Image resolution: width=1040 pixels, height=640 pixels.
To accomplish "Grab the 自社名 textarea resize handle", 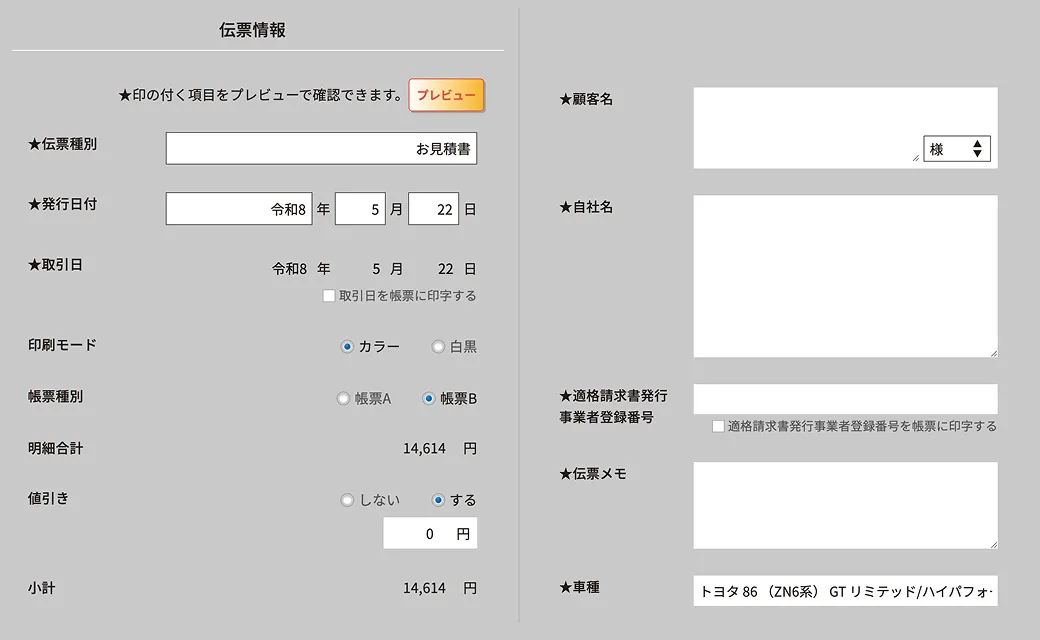I will (x=993, y=353).
